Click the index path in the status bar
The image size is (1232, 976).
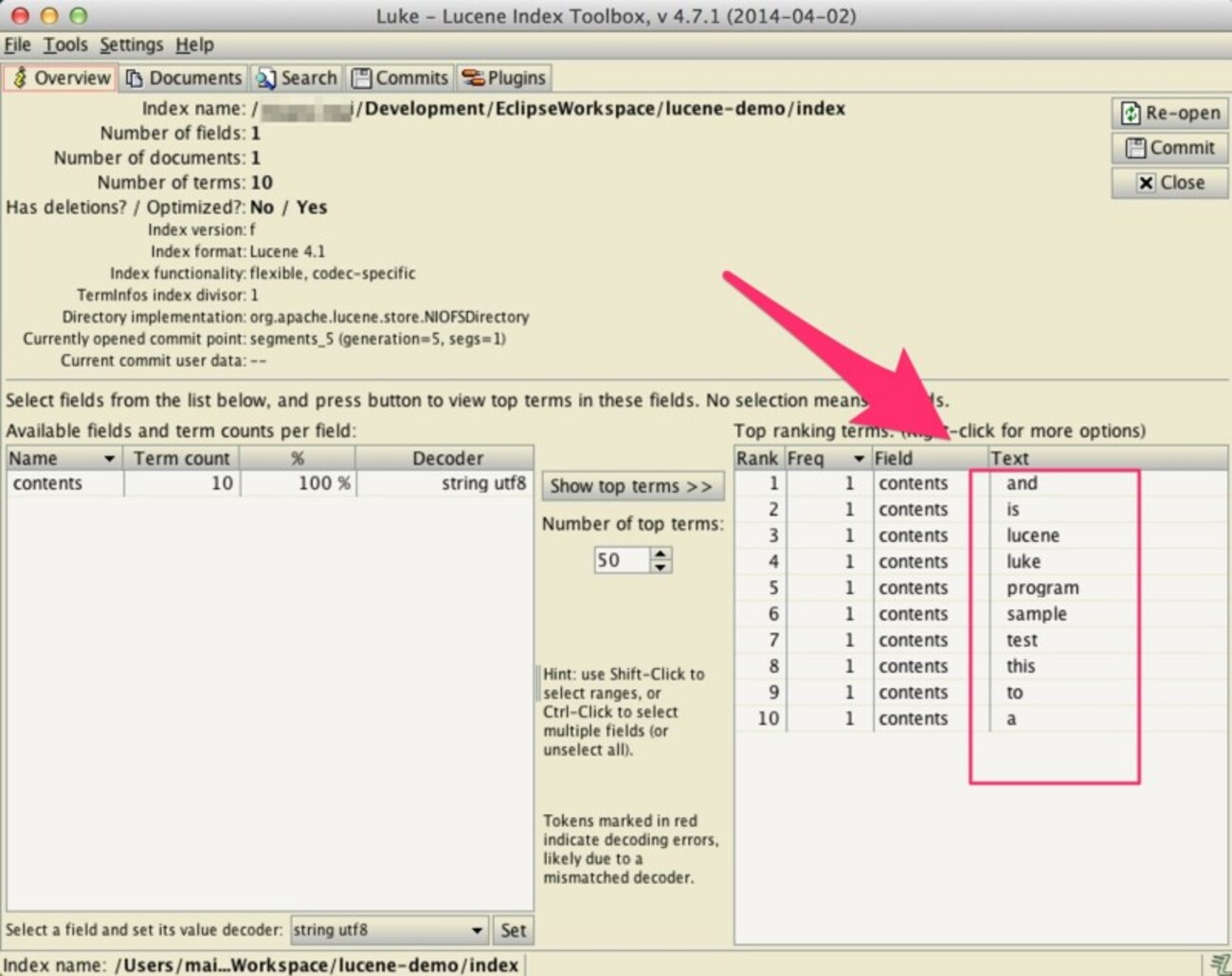click(317, 965)
